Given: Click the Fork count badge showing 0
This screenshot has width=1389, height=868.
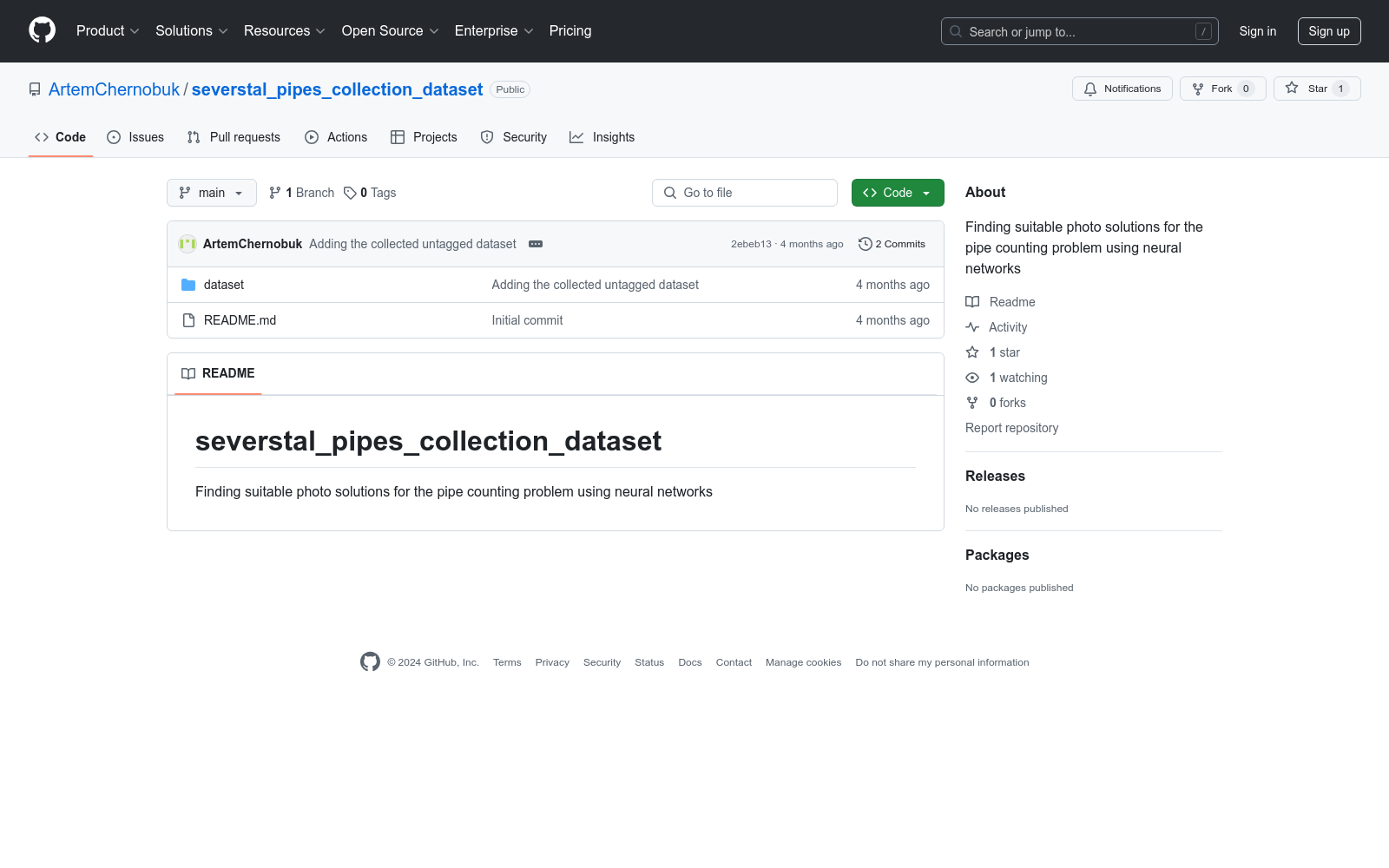Looking at the screenshot, I should click(1246, 89).
